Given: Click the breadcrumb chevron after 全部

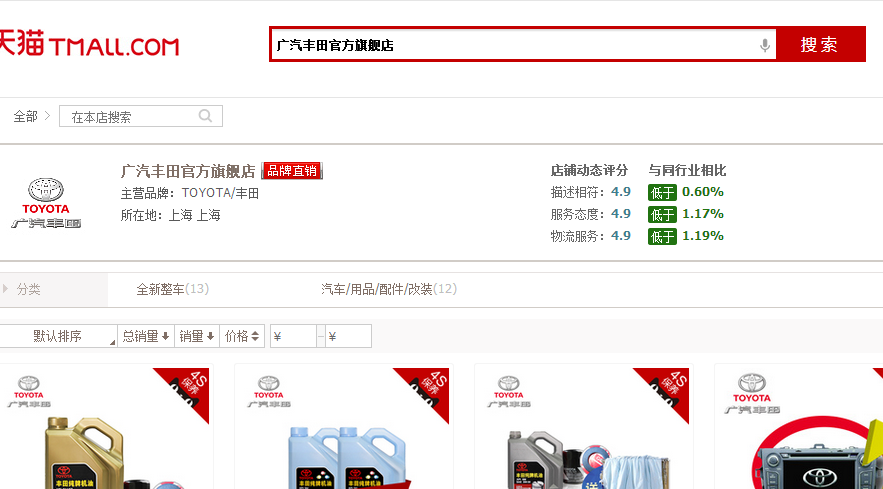Looking at the screenshot, I should pyautogui.click(x=47, y=115).
